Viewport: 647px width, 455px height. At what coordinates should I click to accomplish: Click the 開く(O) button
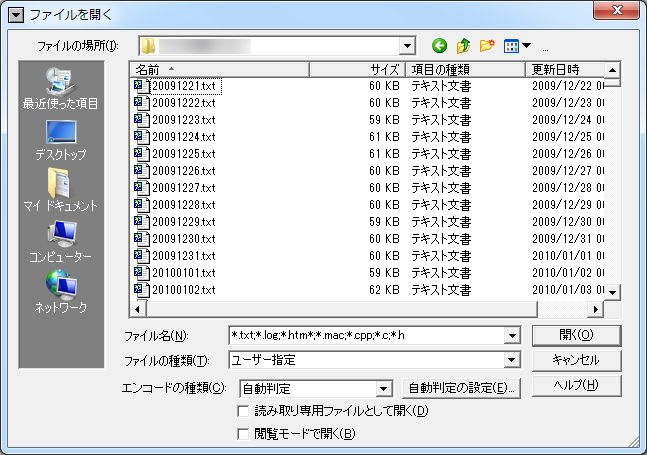[576, 335]
